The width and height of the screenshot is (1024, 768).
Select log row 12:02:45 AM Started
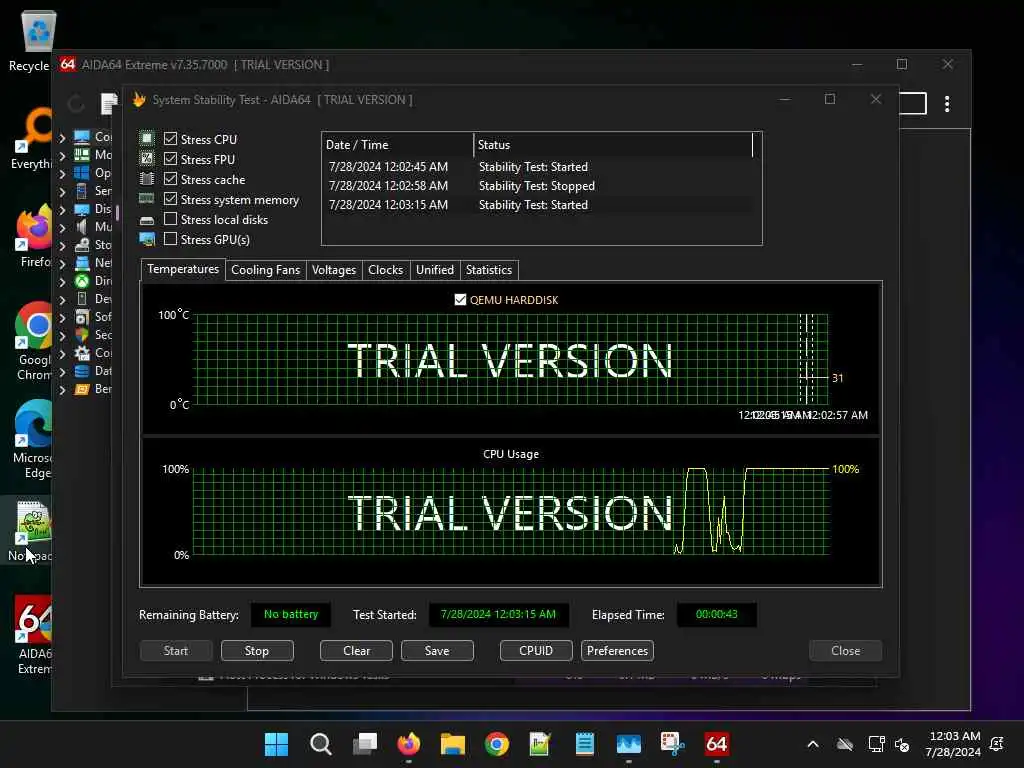[539, 167]
